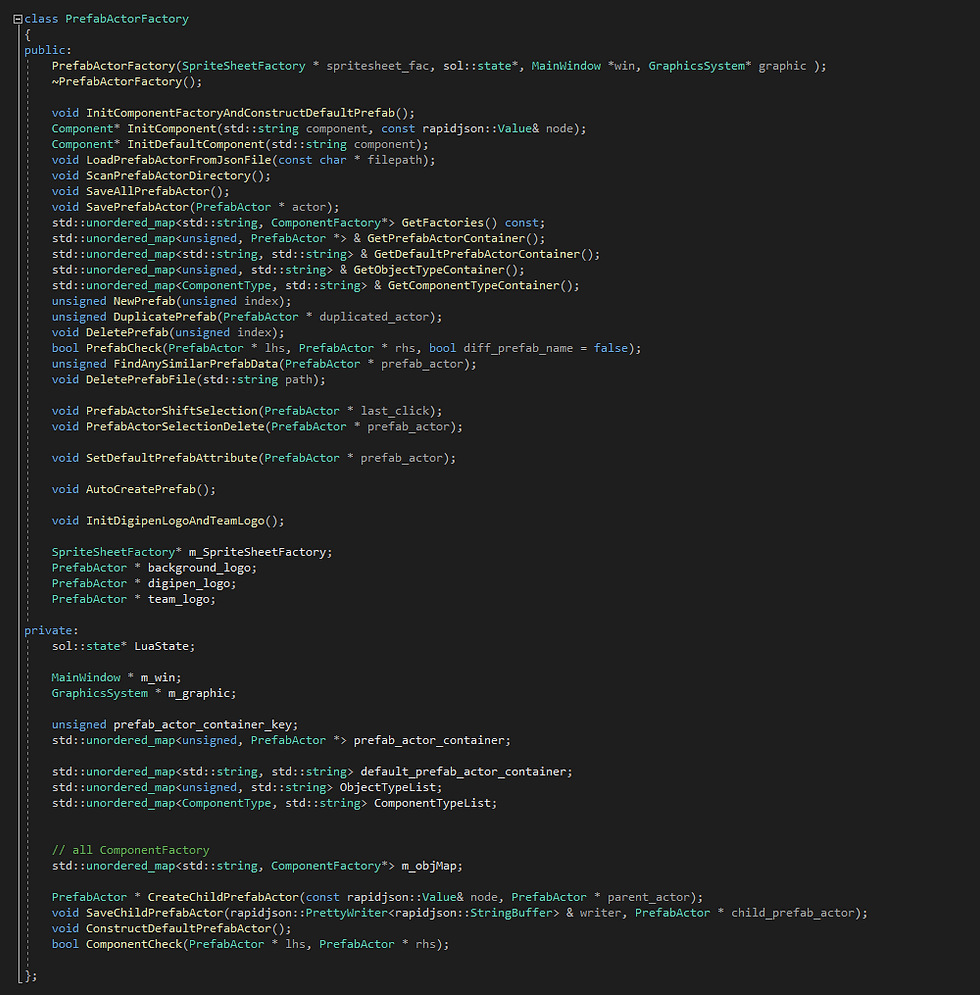Click SaveAllPrefabActor function name
Image resolution: width=980 pixels, height=995 pixels.
coord(148,192)
